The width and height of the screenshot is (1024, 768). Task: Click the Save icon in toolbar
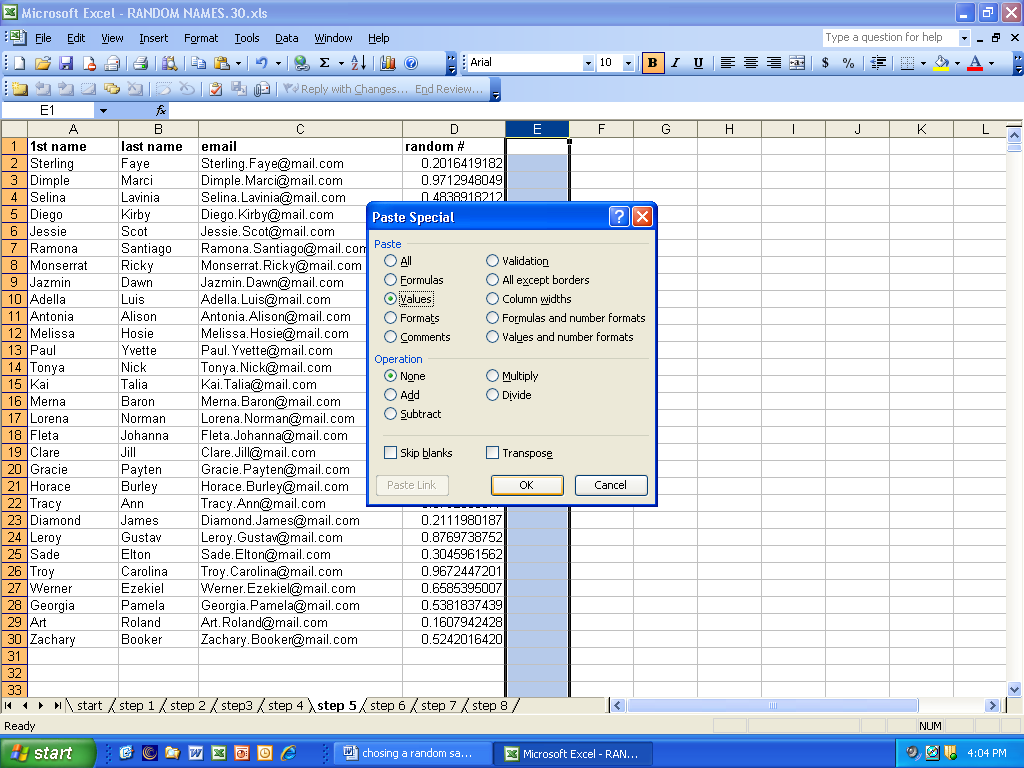[66, 63]
